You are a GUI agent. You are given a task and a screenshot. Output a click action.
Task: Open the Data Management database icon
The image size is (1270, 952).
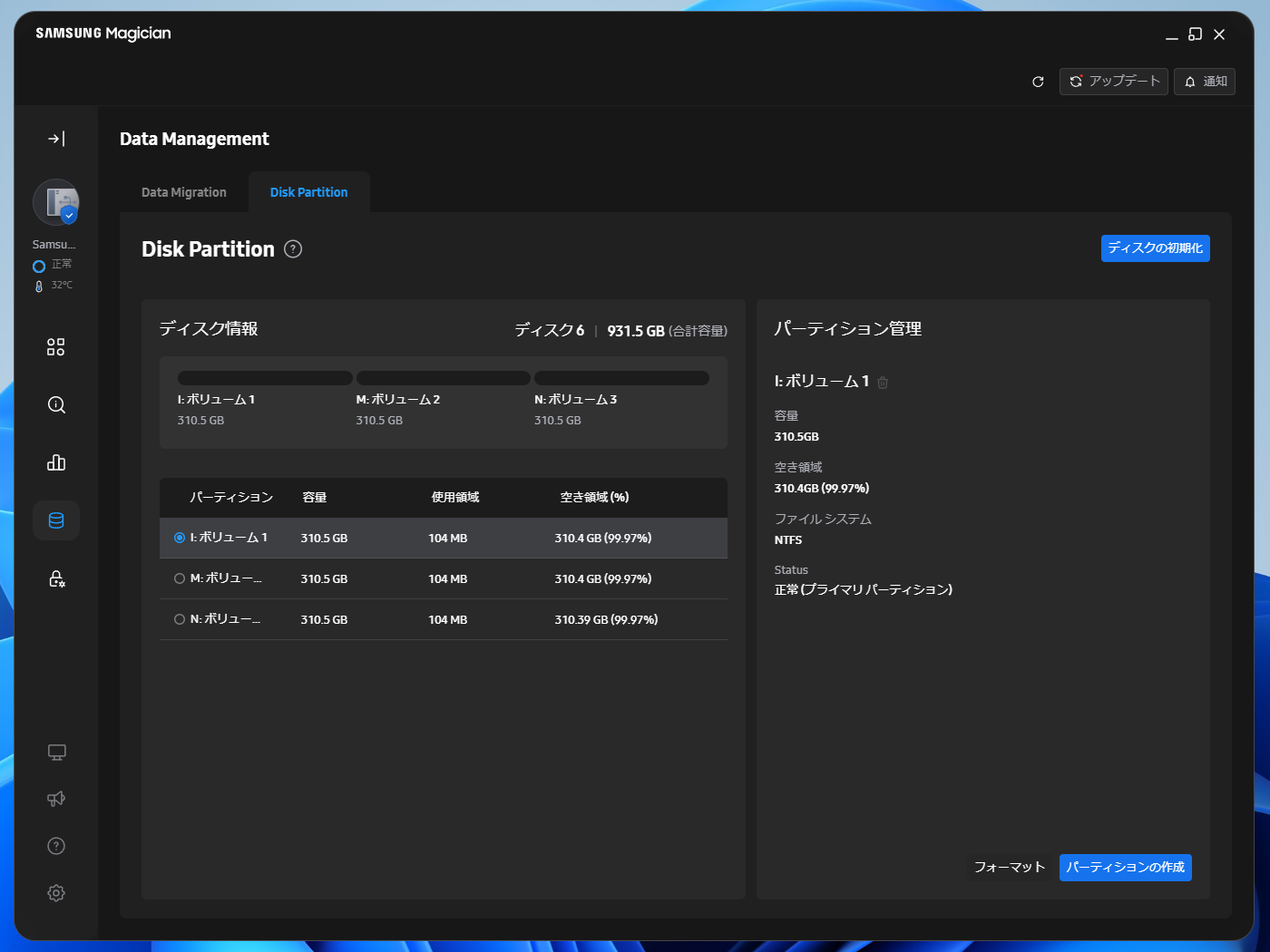(56, 520)
